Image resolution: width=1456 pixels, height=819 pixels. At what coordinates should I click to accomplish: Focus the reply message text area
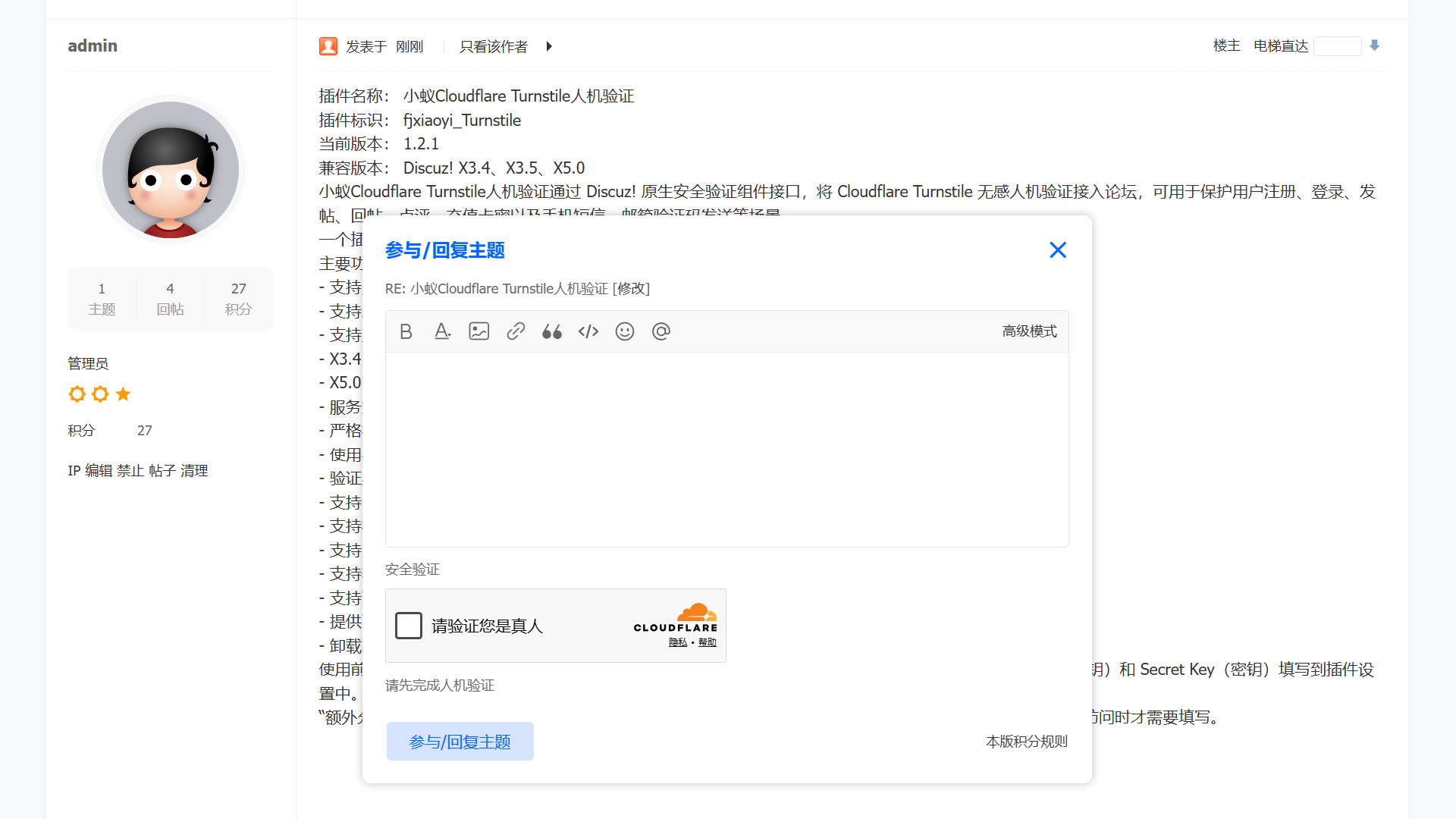pos(726,449)
